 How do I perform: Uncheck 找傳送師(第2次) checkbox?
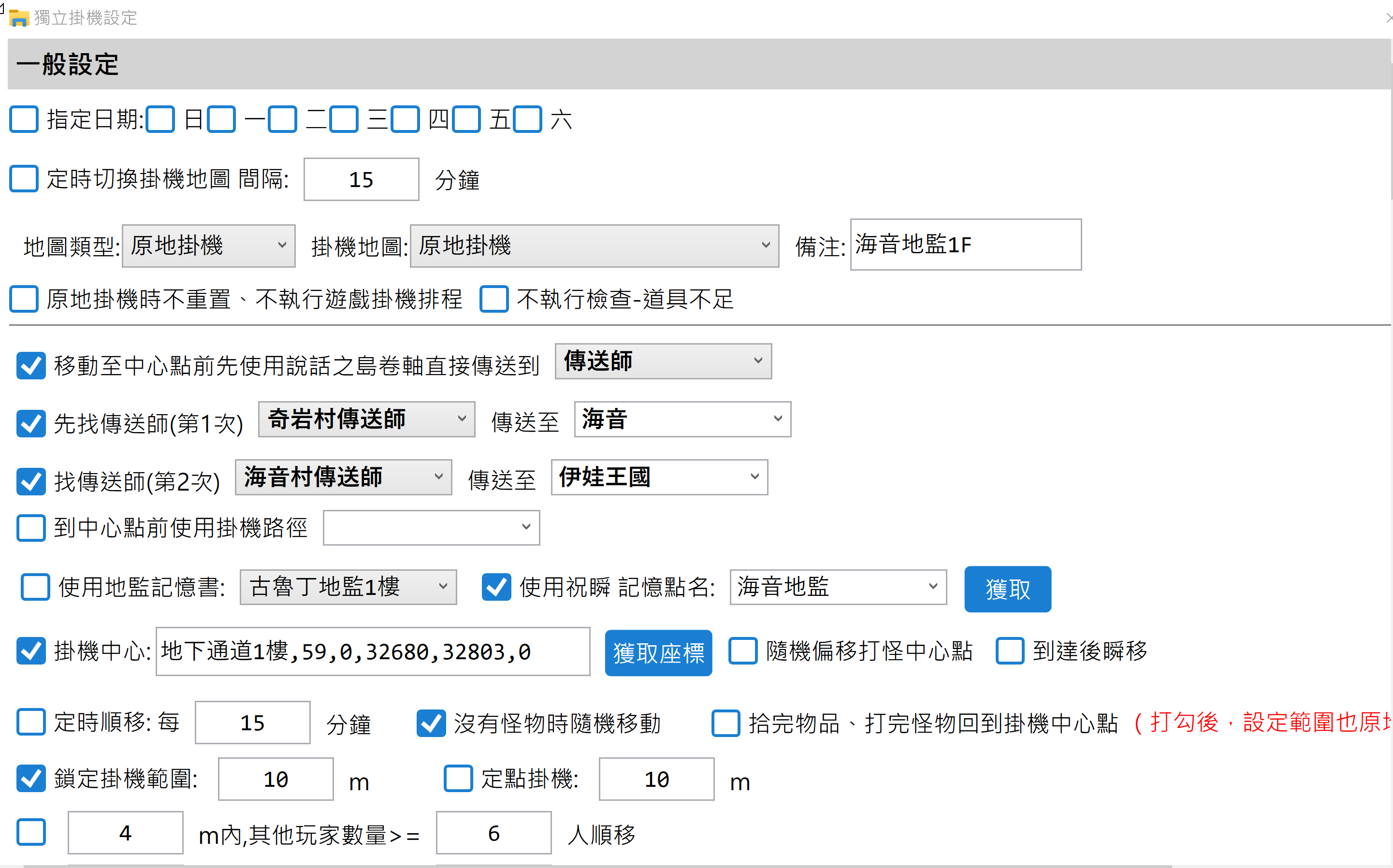[31, 482]
